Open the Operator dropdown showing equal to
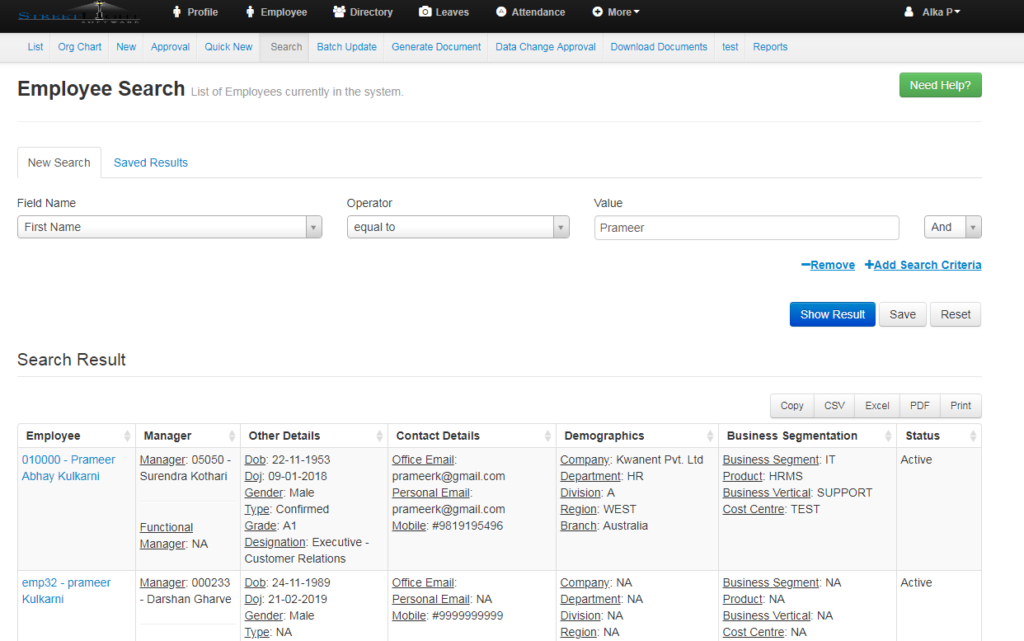 pos(457,227)
